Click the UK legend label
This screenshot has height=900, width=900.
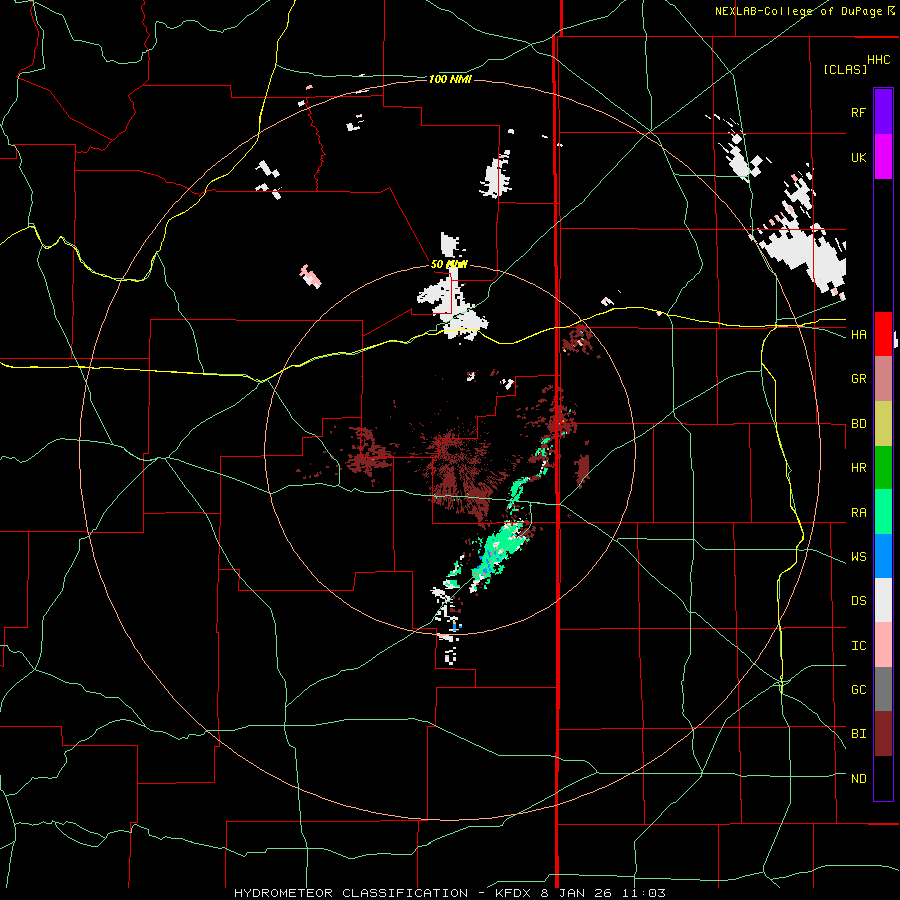(858, 157)
